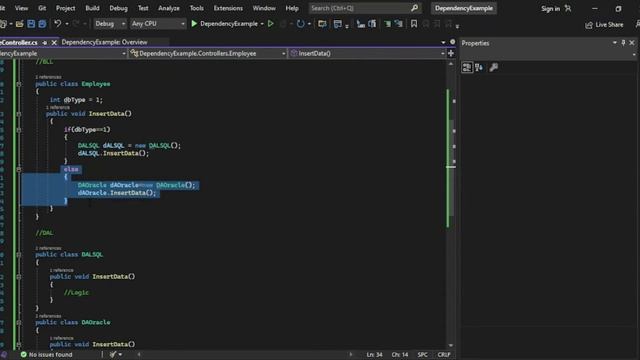Open Properties object selector dropdown
Image resolution: width=640 pixels, height=360 pixels.
pos(634,55)
